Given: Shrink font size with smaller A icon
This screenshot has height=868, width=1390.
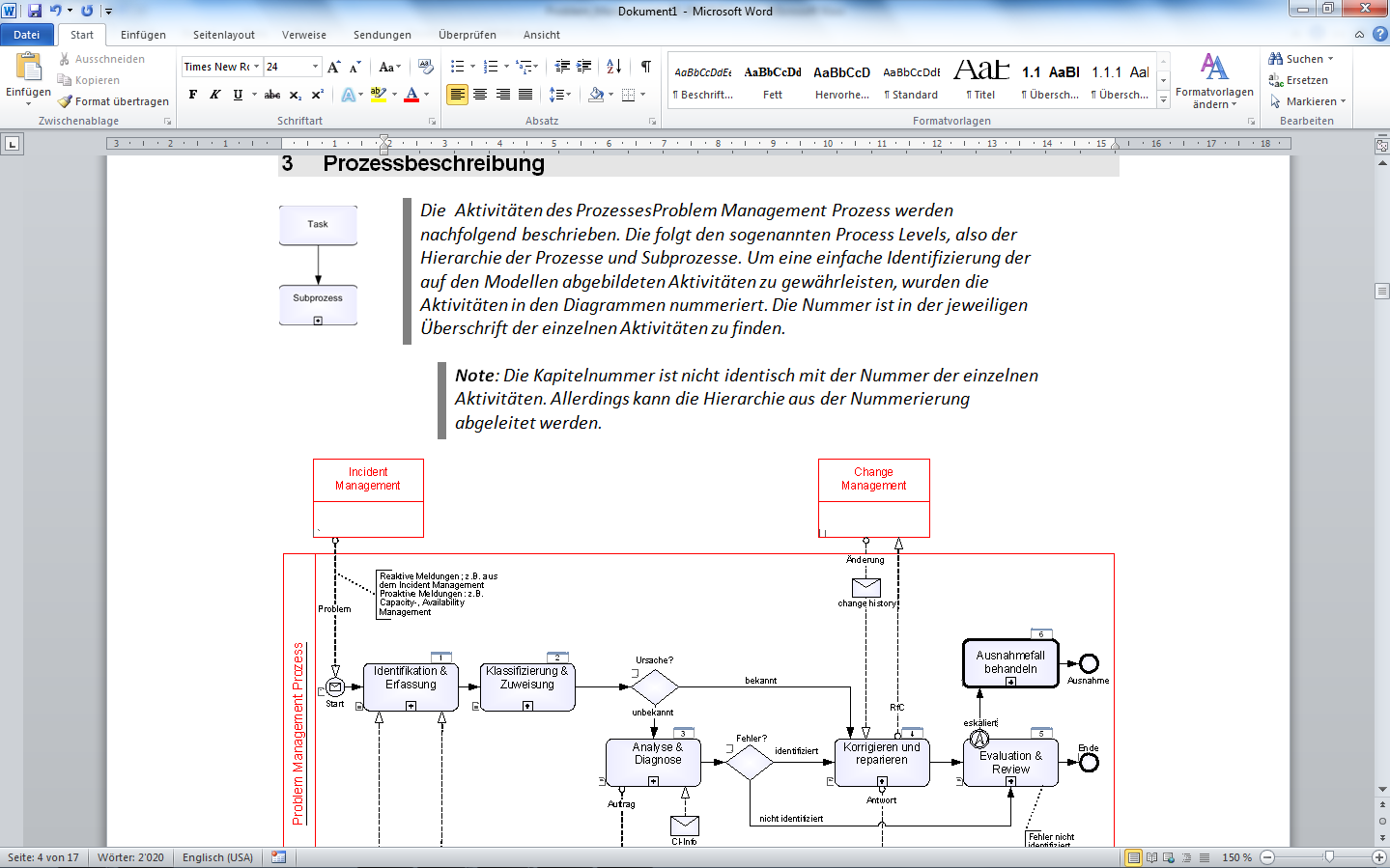Looking at the screenshot, I should click(355, 67).
